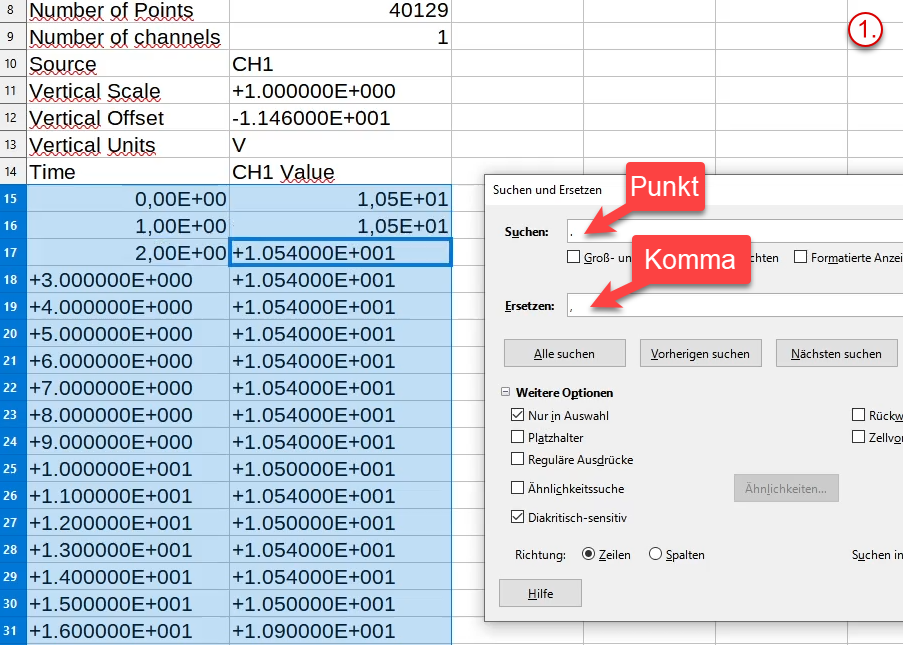Click the '+5.000000E+000' cell

tap(128, 334)
